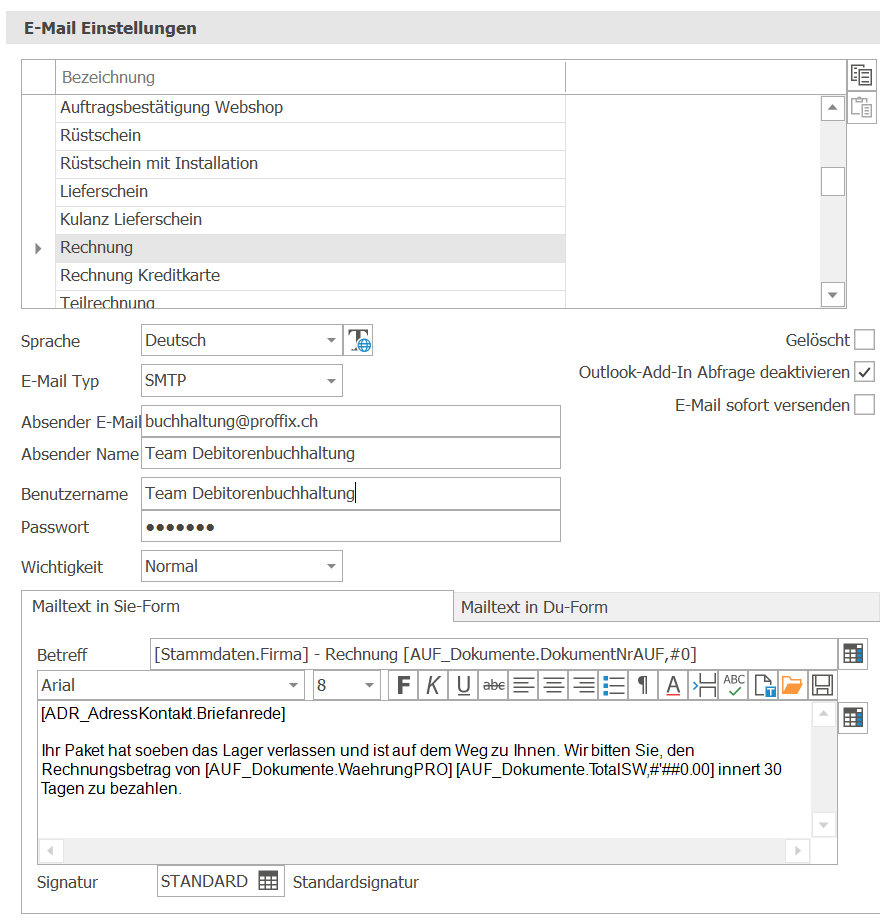Insert a text template document
Image resolution: width=890 pixels, height=923 pixels.
click(764, 685)
